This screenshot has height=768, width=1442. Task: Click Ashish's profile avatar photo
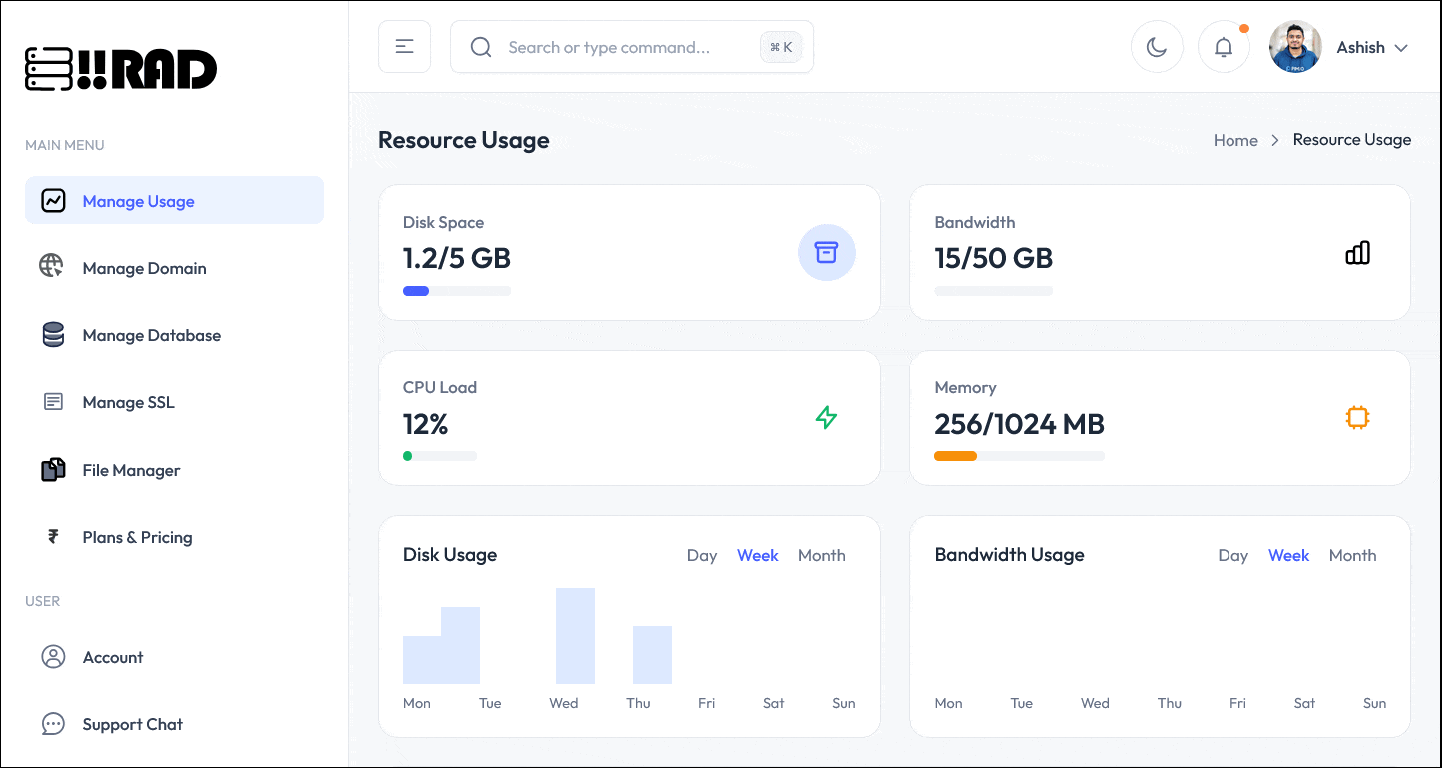[x=1294, y=47]
